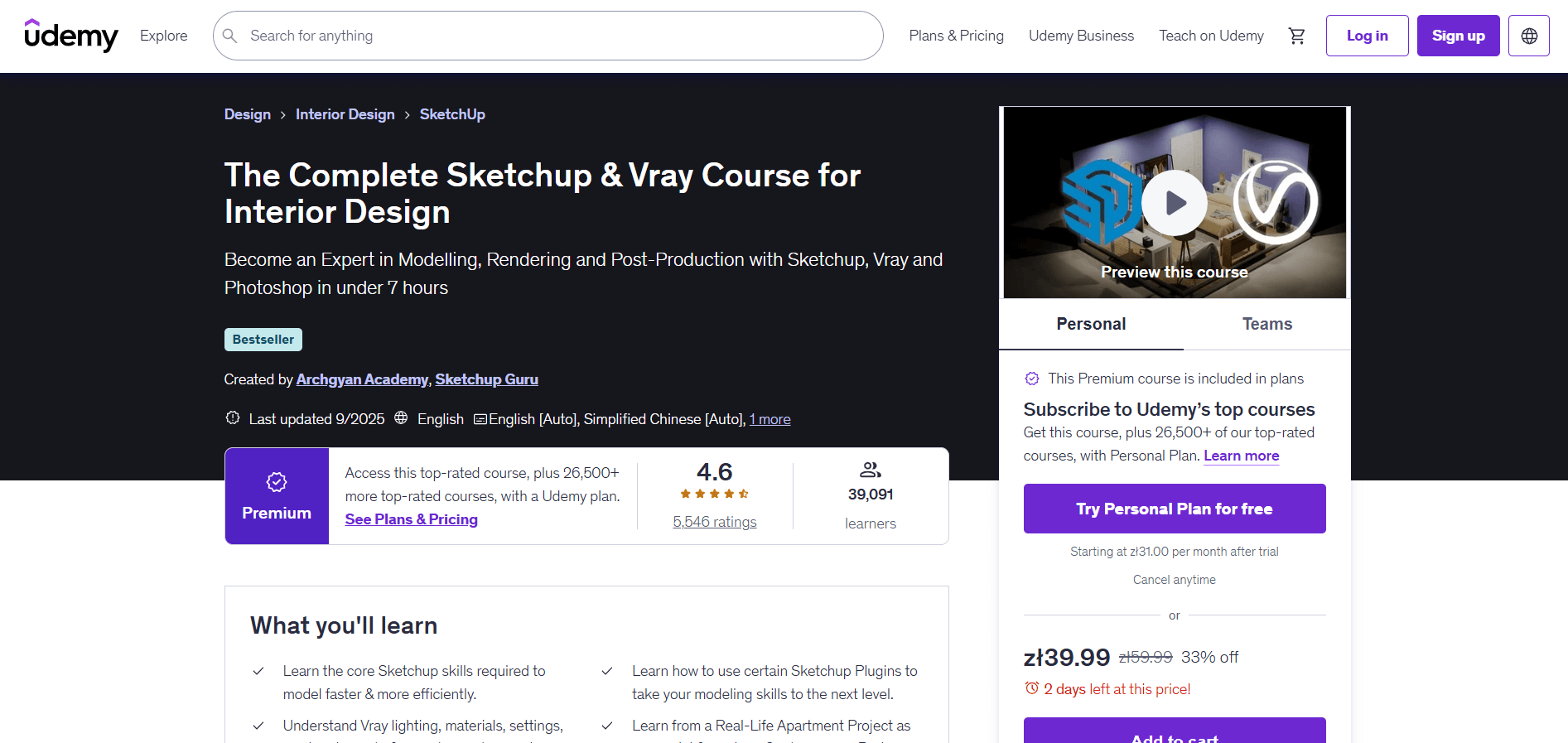The width and height of the screenshot is (1568, 743).
Task: Switch to the Personal tab
Action: (x=1091, y=324)
